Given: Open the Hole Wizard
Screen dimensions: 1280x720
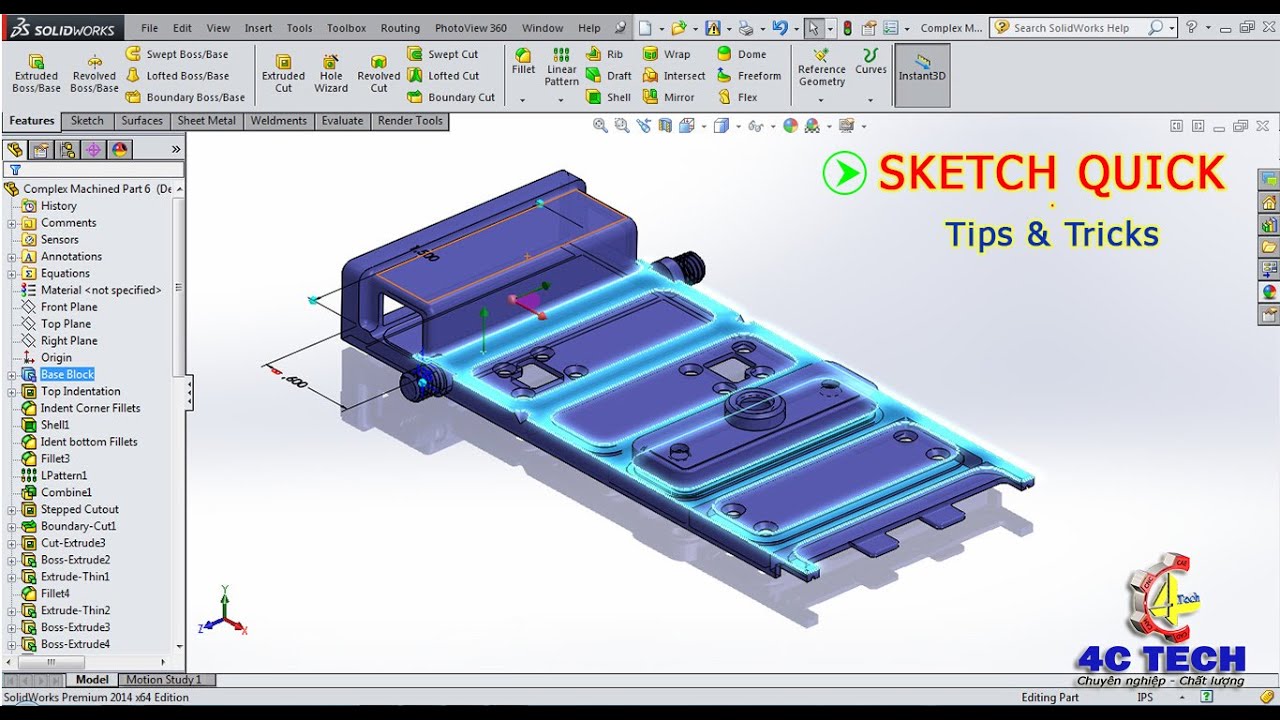Looking at the screenshot, I should tap(331, 75).
